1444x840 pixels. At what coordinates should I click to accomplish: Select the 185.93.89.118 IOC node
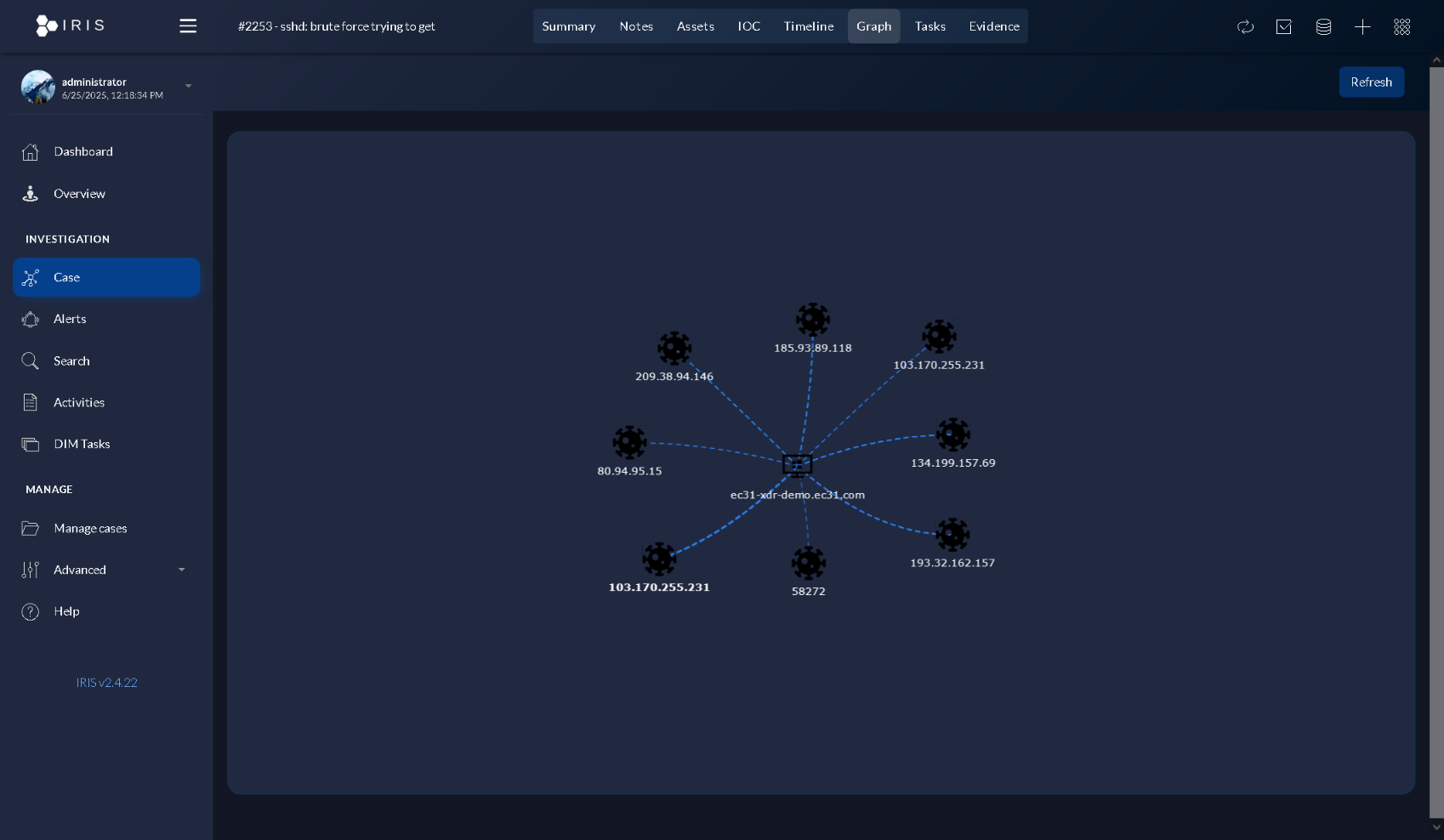click(x=813, y=320)
